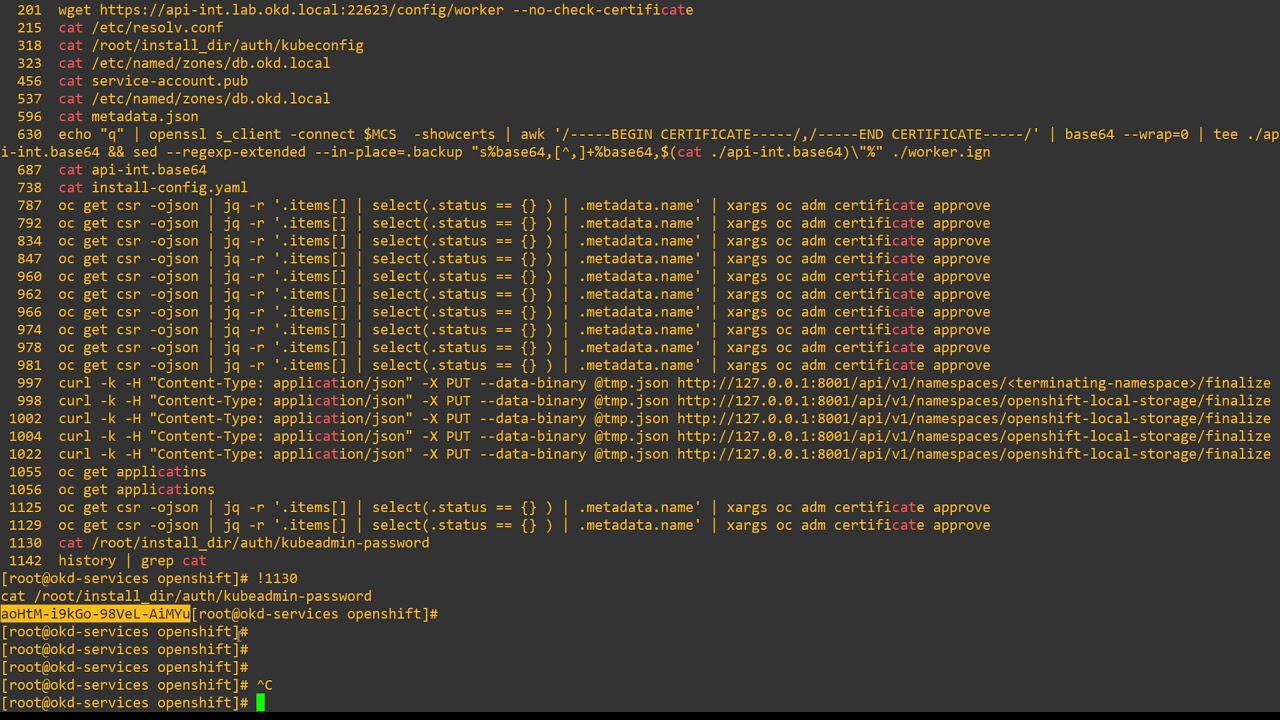Click history line 966 oc get csr command

(x=524, y=312)
